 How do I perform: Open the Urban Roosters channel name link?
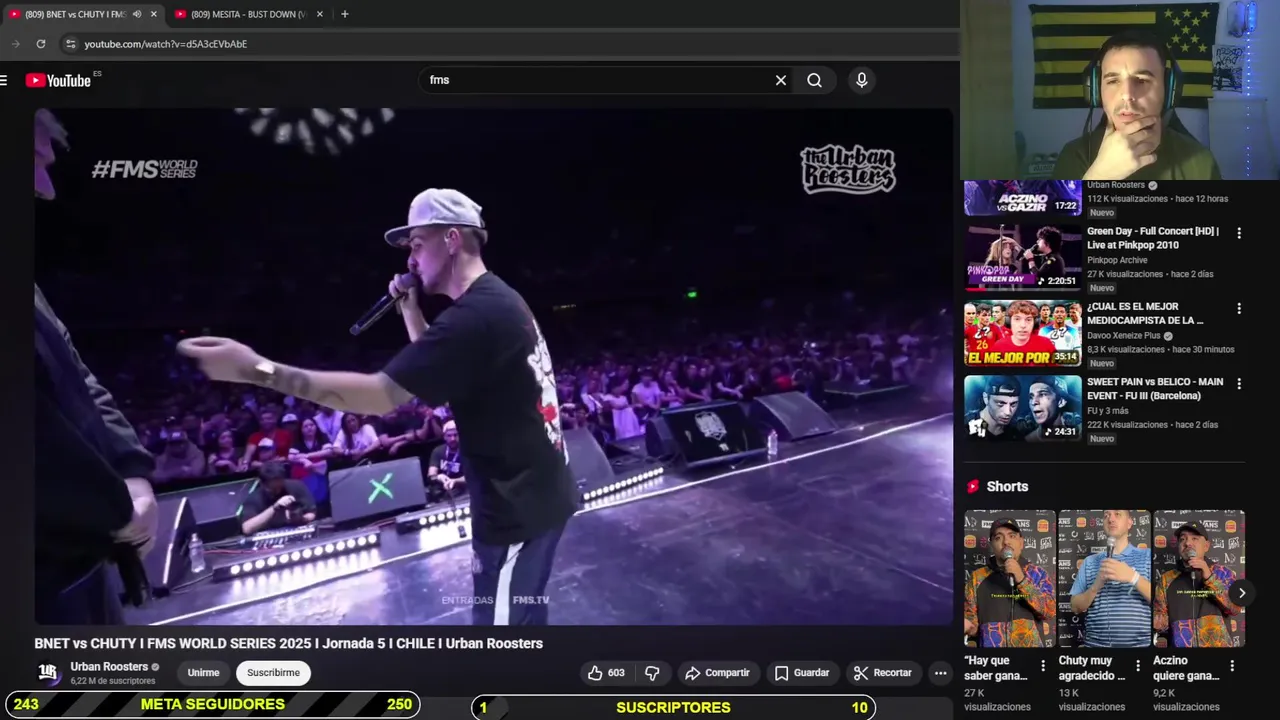click(x=109, y=667)
